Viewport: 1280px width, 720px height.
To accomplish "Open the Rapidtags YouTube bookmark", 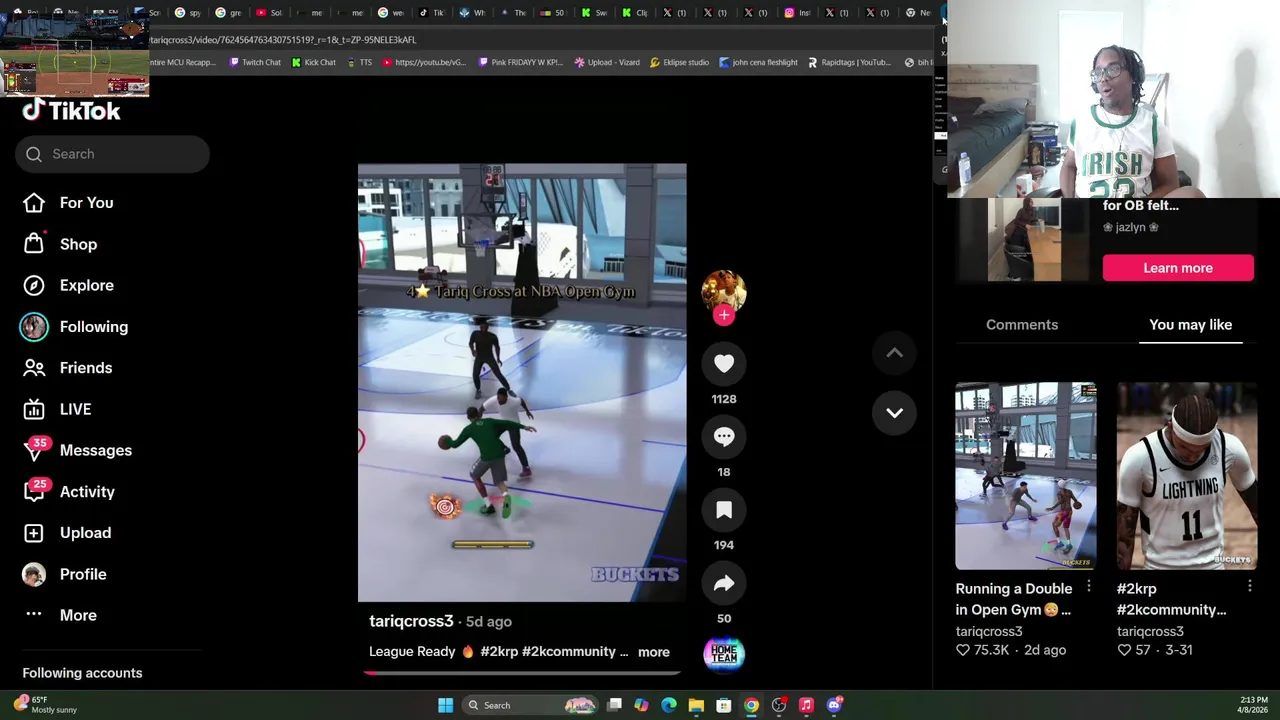I will coord(849,62).
